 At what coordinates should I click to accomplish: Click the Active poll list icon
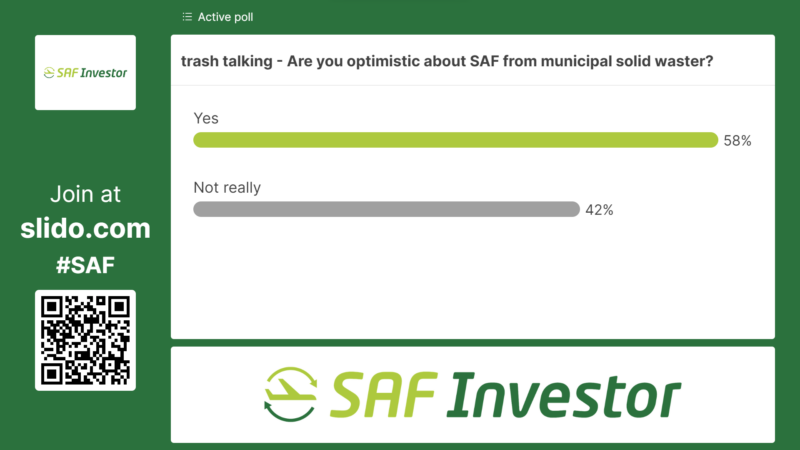coord(187,17)
